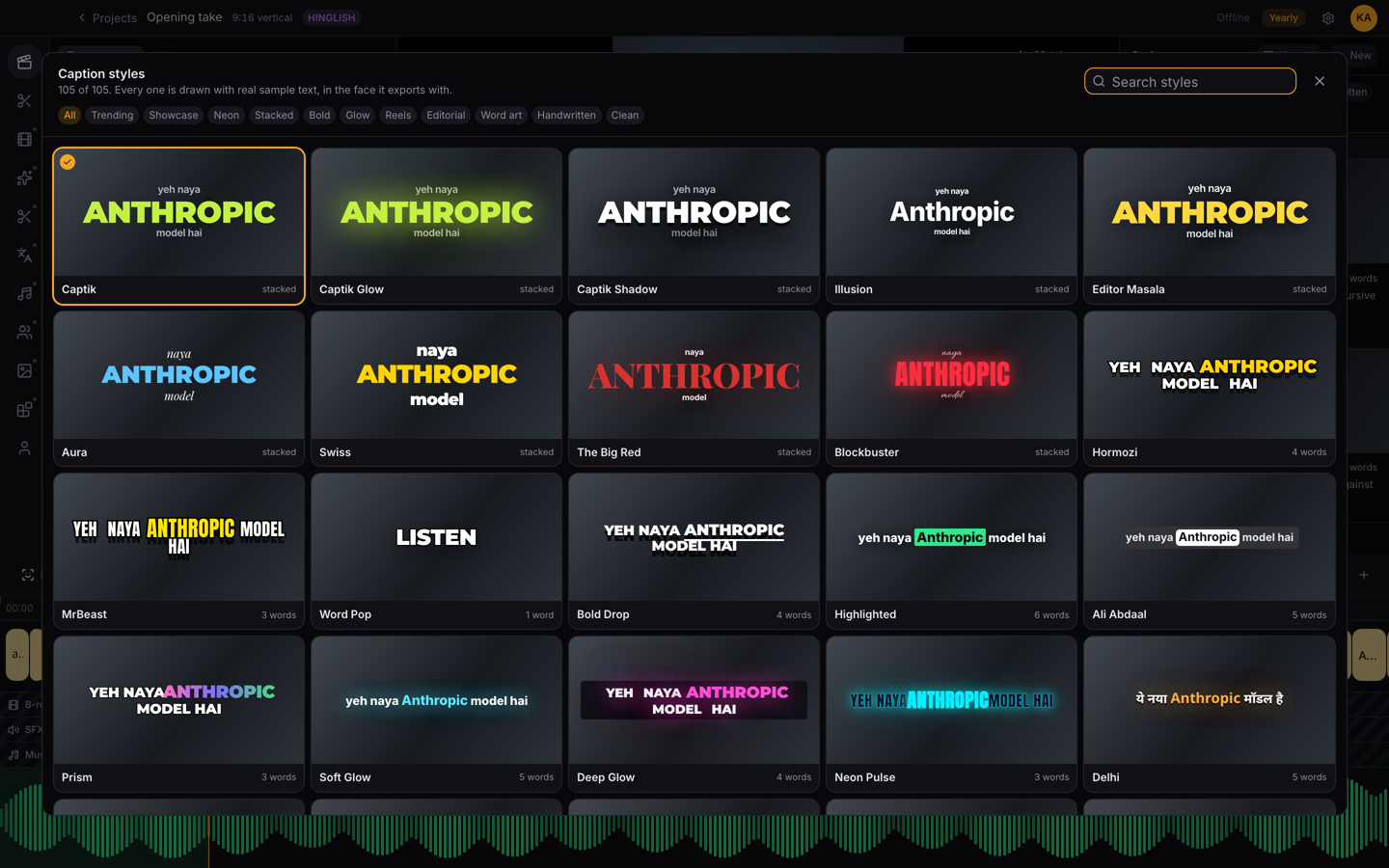Image resolution: width=1389 pixels, height=868 pixels.
Task: Focus the Search styles field
Action: [x=1190, y=81]
